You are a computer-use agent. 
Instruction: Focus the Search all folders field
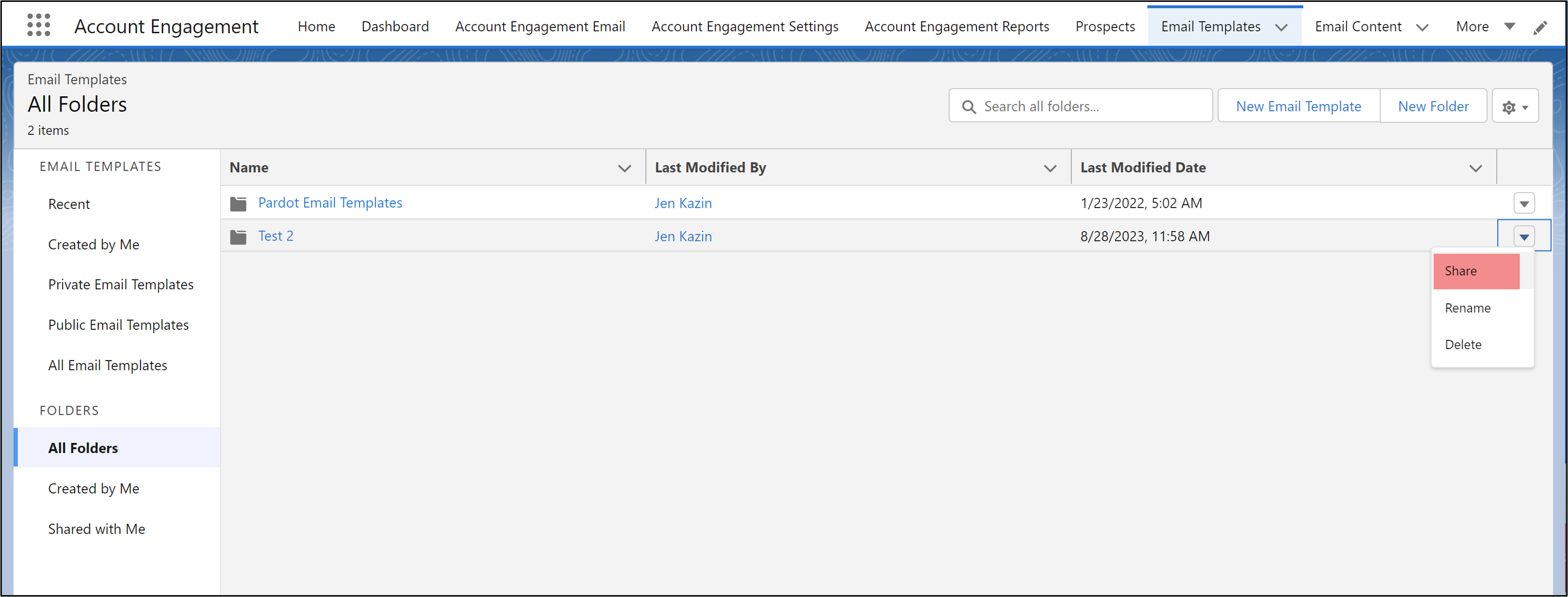click(1080, 107)
